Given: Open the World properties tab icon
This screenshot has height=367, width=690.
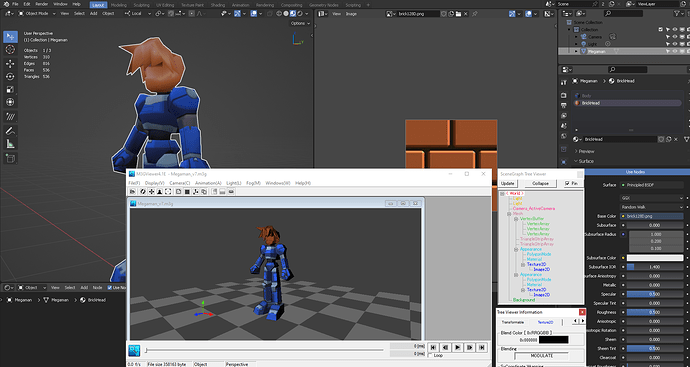Looking at the screenshot, I should [564, 136].
